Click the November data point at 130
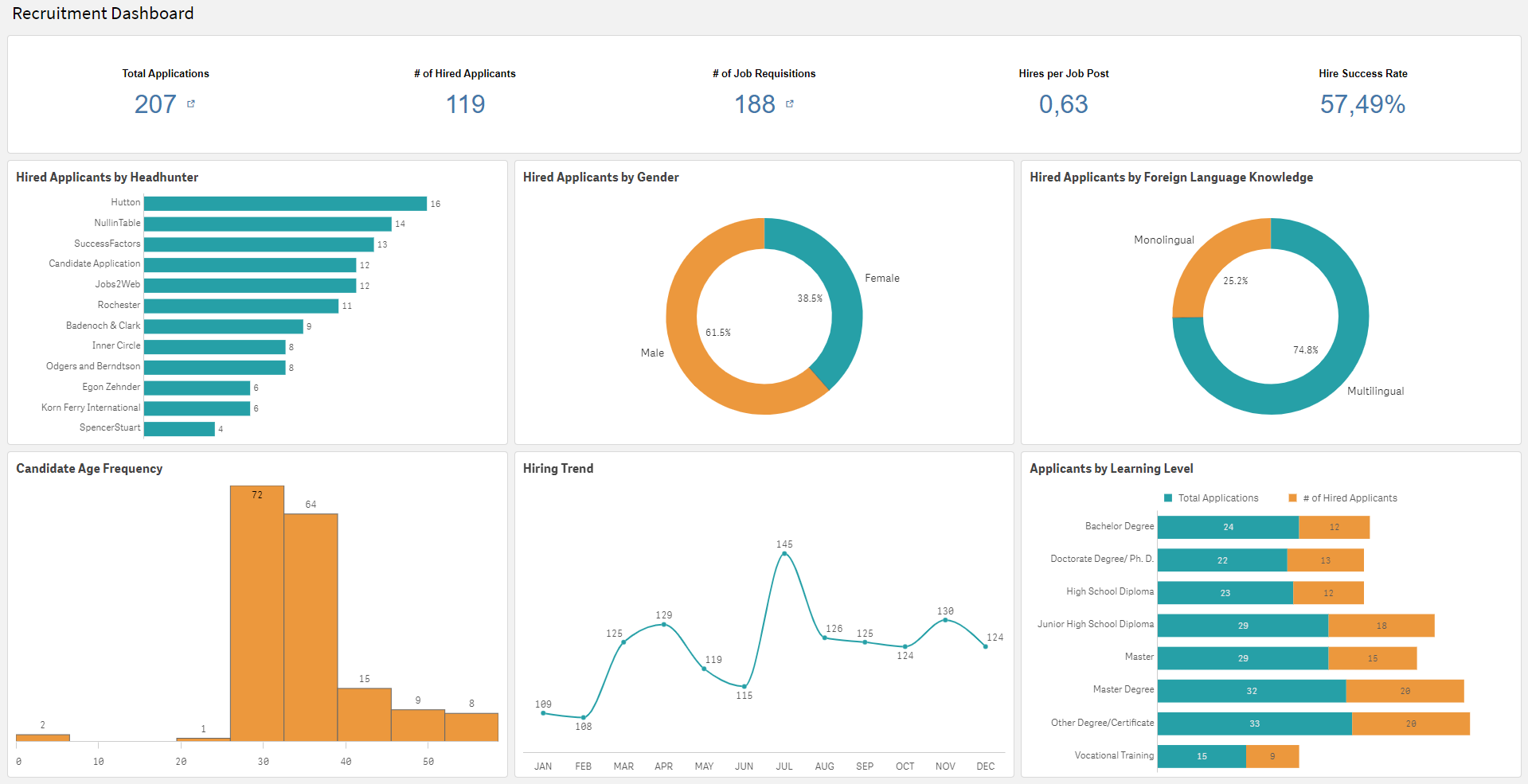 pyautogui.click(x=945, y=620)
